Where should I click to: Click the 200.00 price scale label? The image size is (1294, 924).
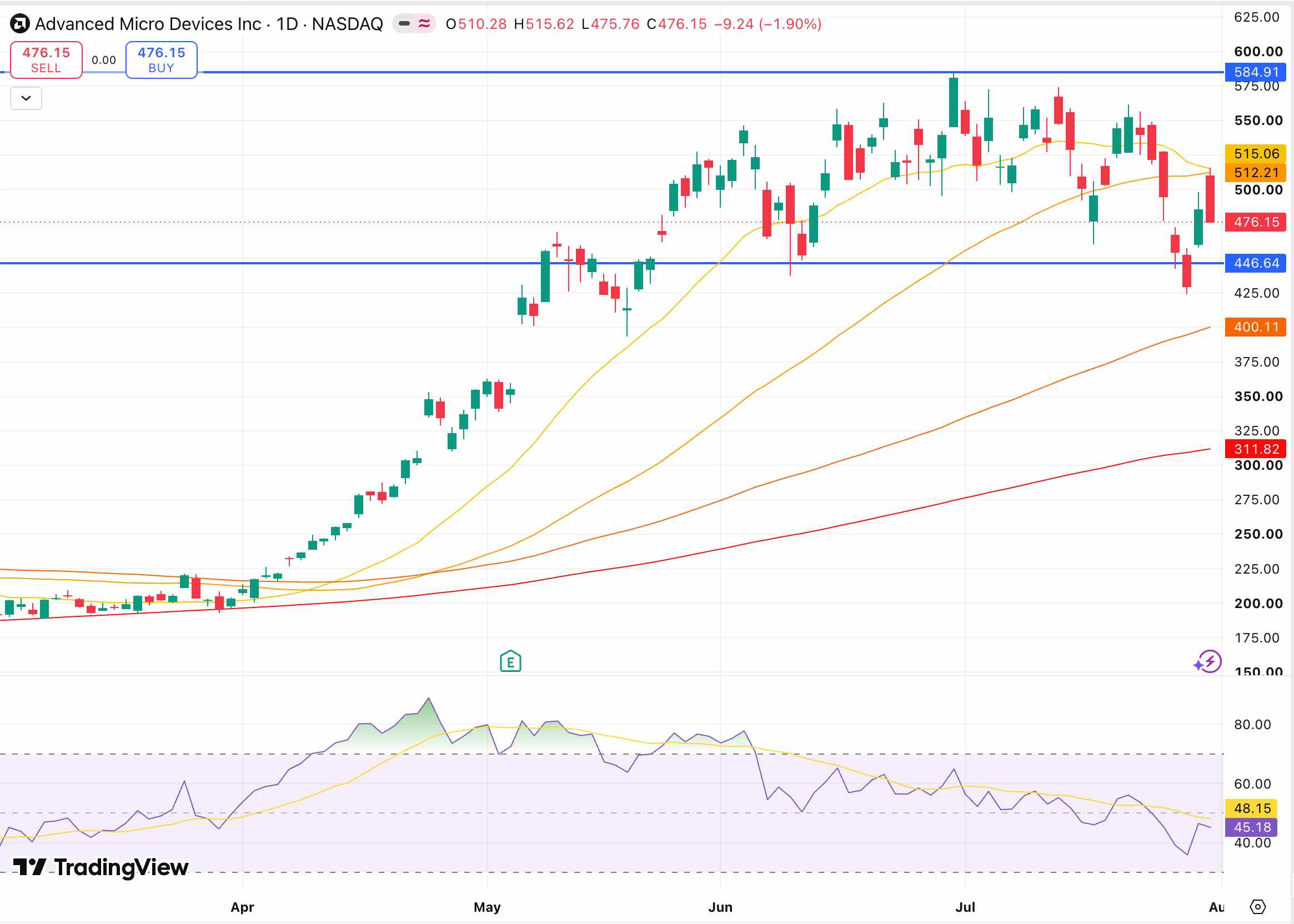[x=1258, y=604]
